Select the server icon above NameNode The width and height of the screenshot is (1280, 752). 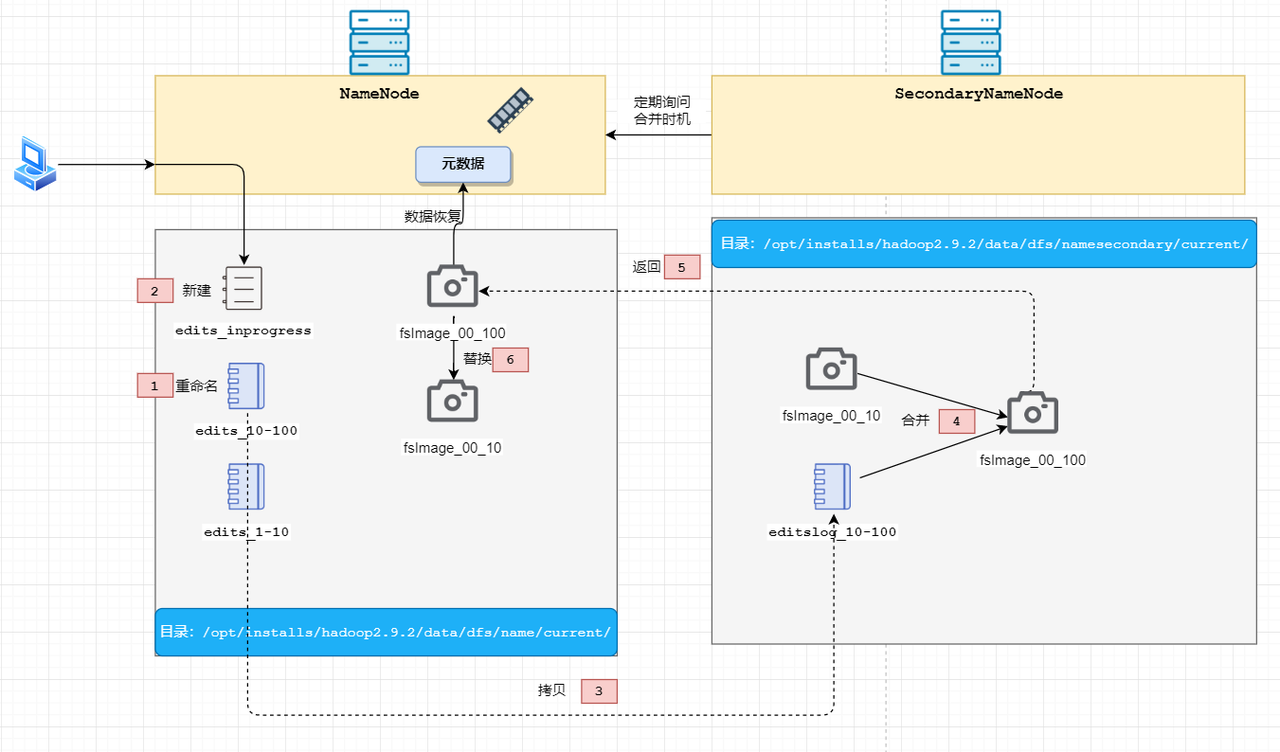pos(379,42)
